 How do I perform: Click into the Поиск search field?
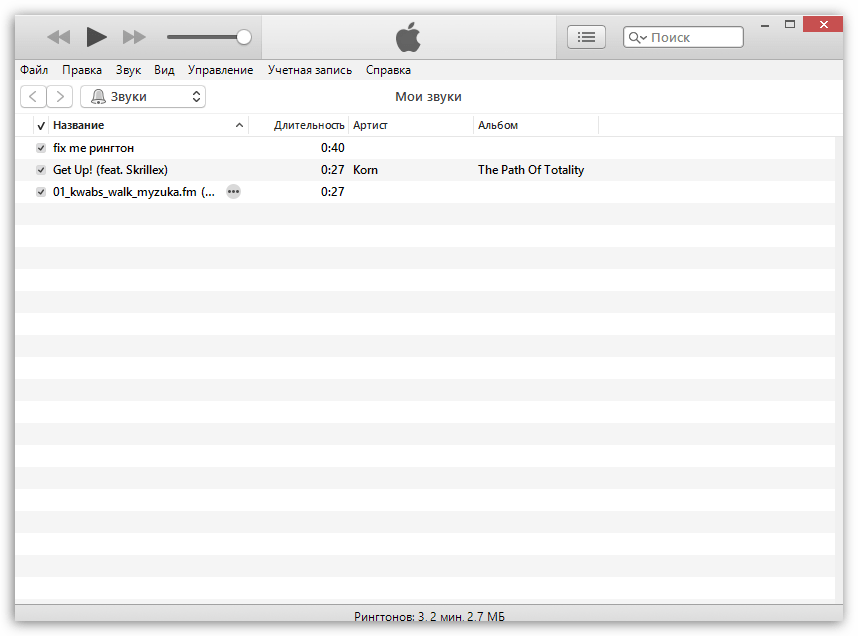point(694,38)
